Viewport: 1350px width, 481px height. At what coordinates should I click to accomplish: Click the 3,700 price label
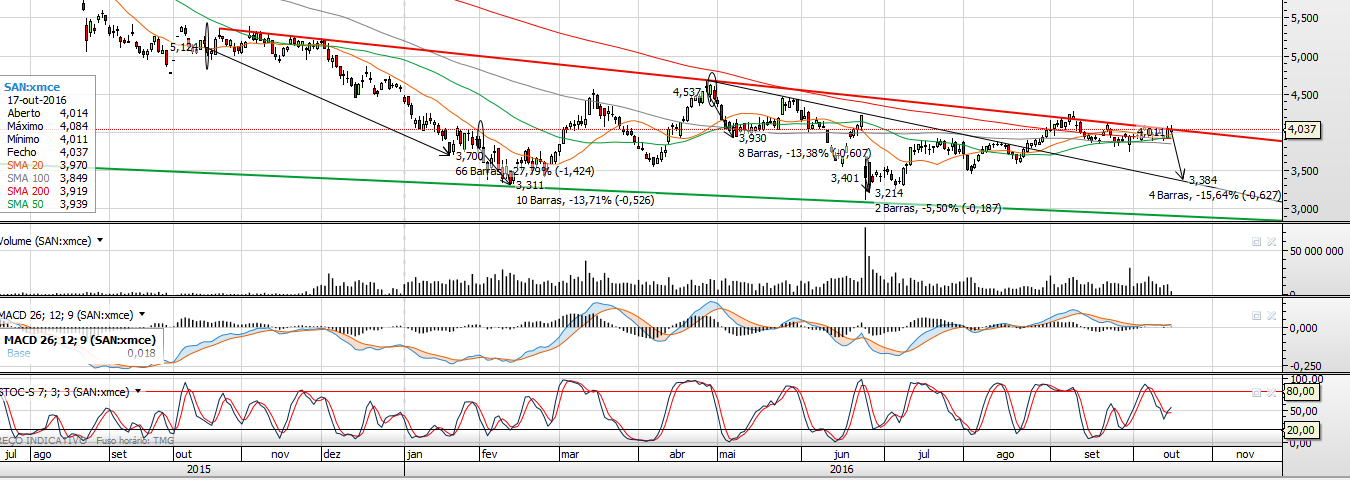pyautogui.click(x=469, y=157)
